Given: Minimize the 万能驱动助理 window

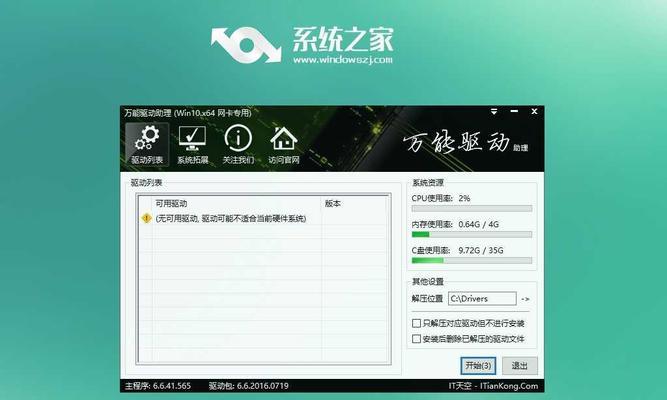Looking at the screenshot, I should [514, 111].
